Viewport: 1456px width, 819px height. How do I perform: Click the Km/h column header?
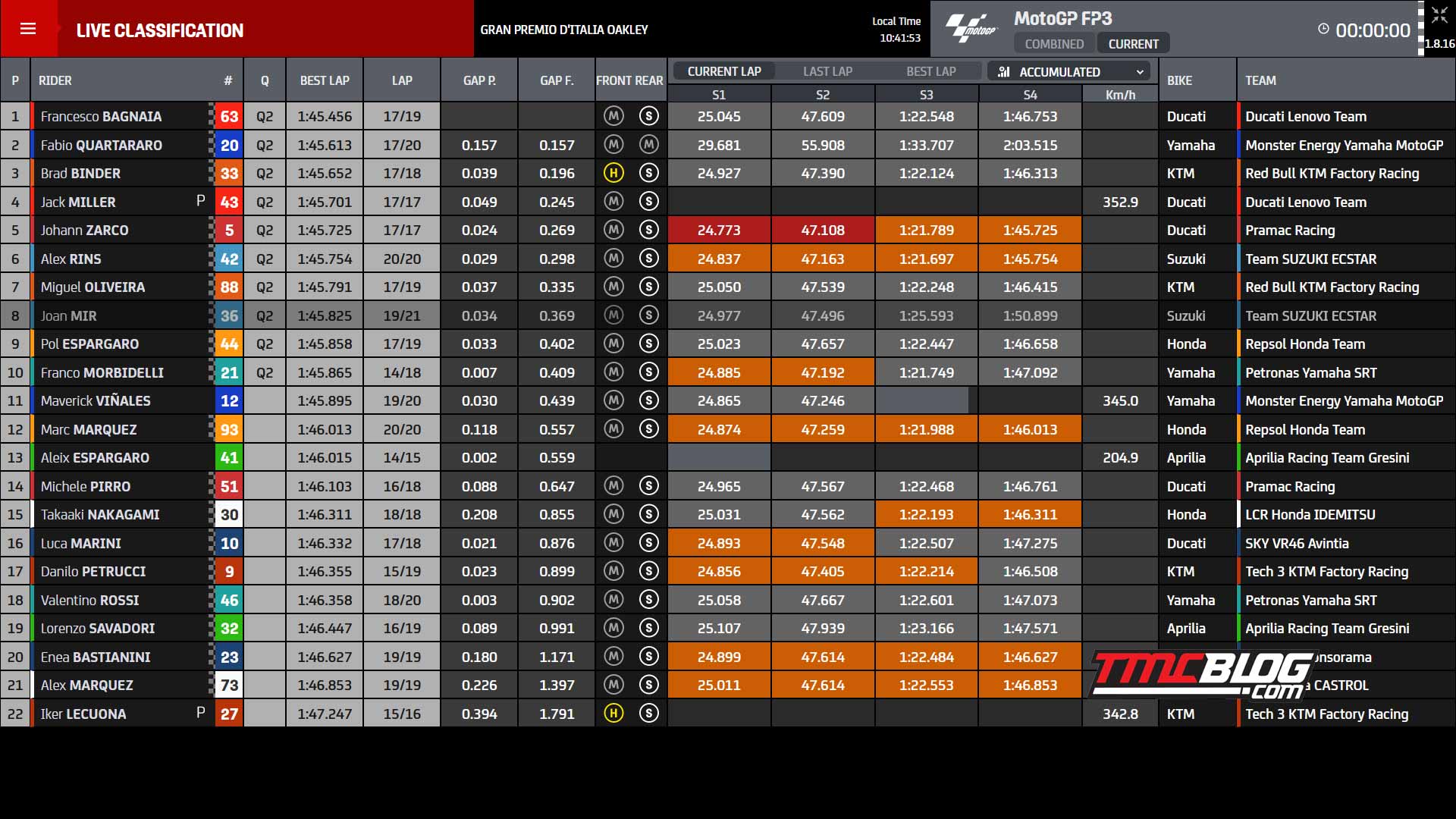coord(1120,95)
